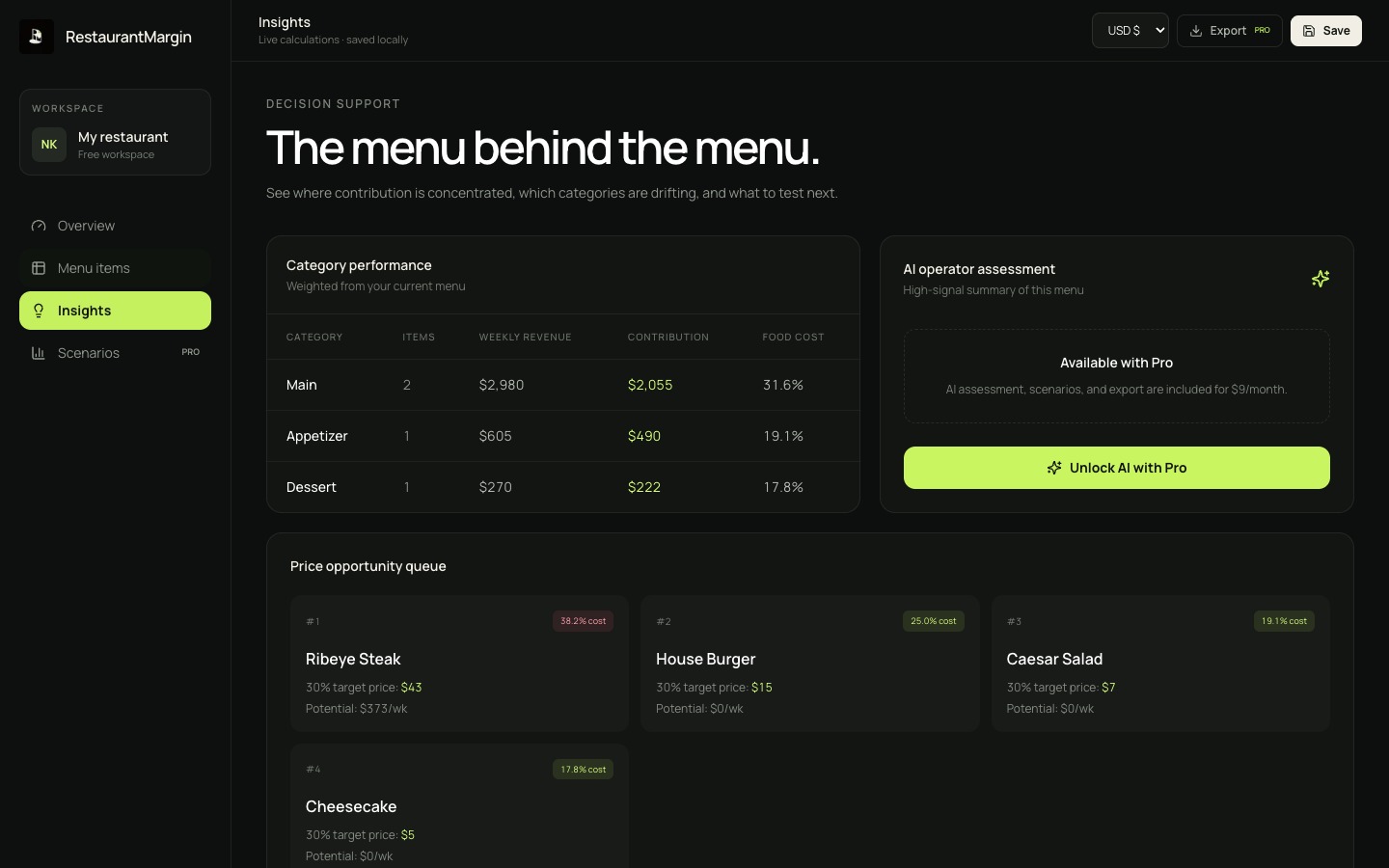The image size is (1389, 868).
Task: Click the Dessert category row
Action: tap(563, 487)
